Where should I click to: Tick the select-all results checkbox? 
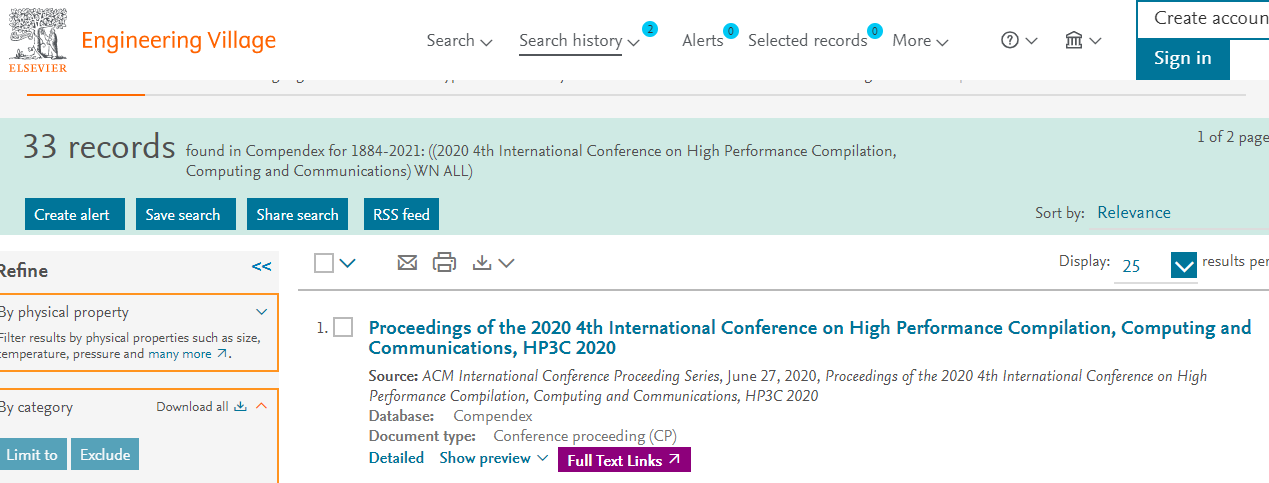[323, 263]
